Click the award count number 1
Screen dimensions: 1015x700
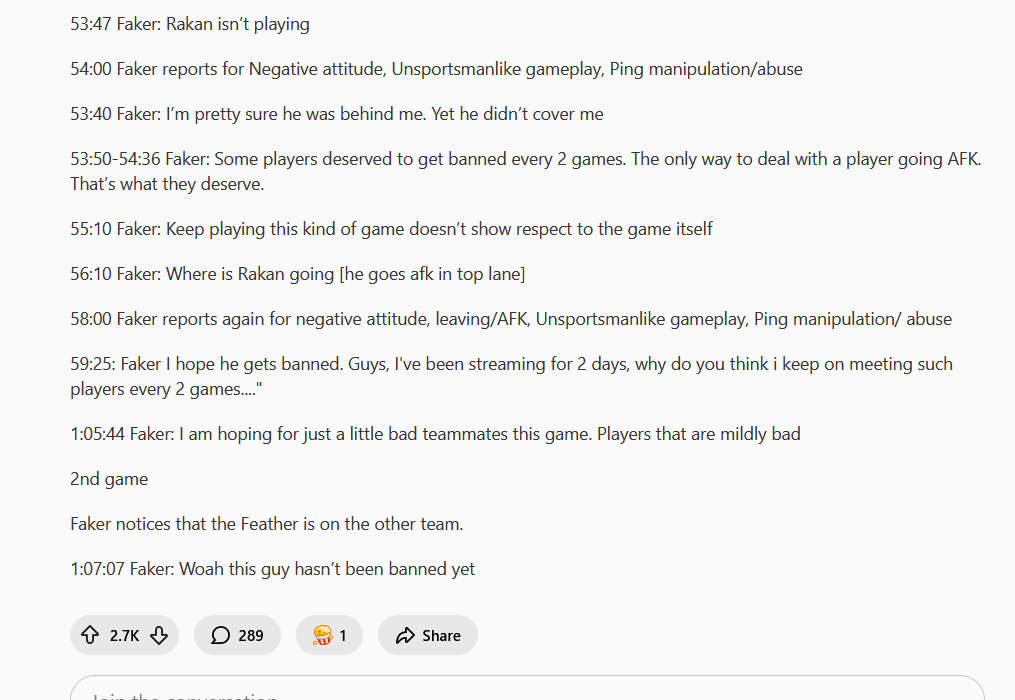tap(343, 635)
